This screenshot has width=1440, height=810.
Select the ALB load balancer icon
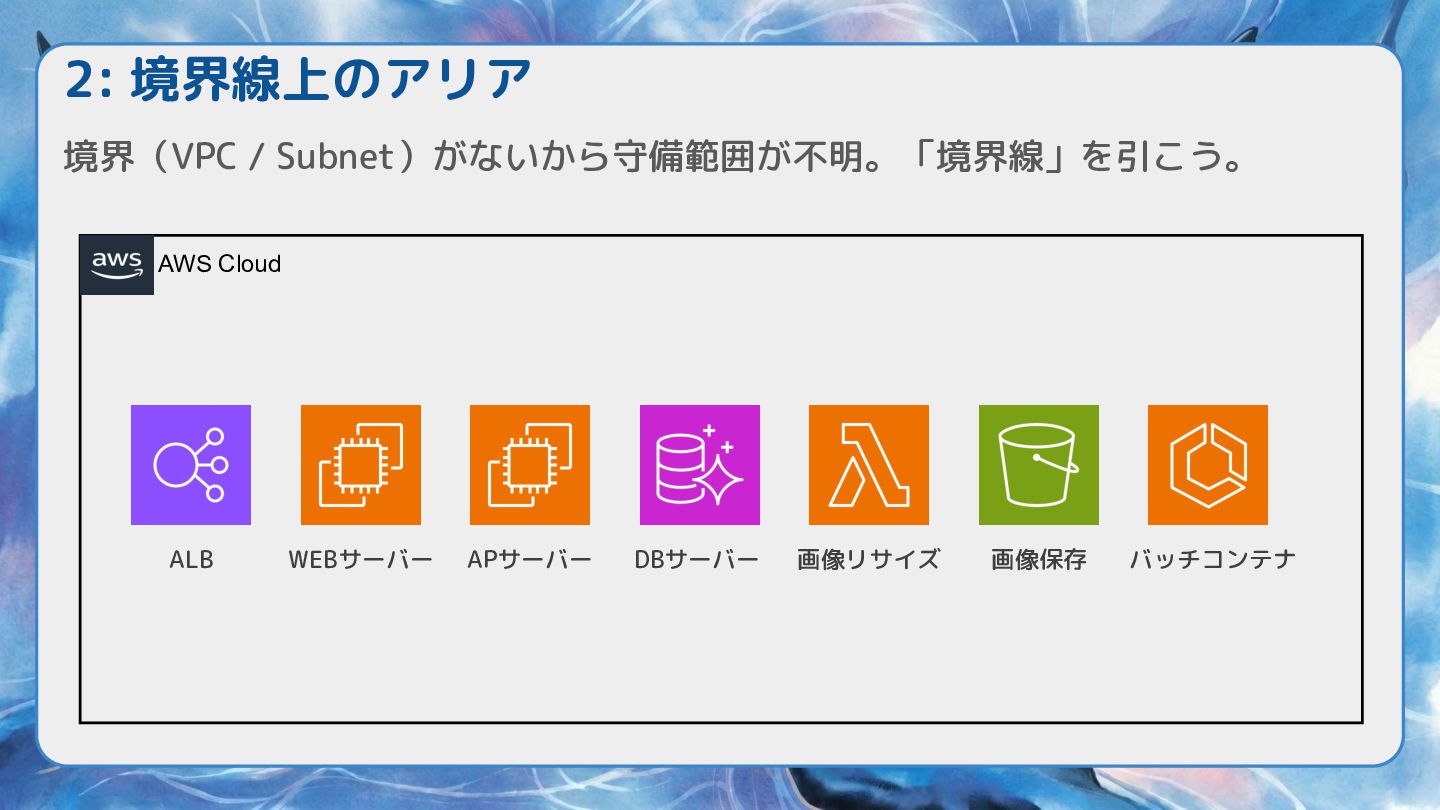190,464
